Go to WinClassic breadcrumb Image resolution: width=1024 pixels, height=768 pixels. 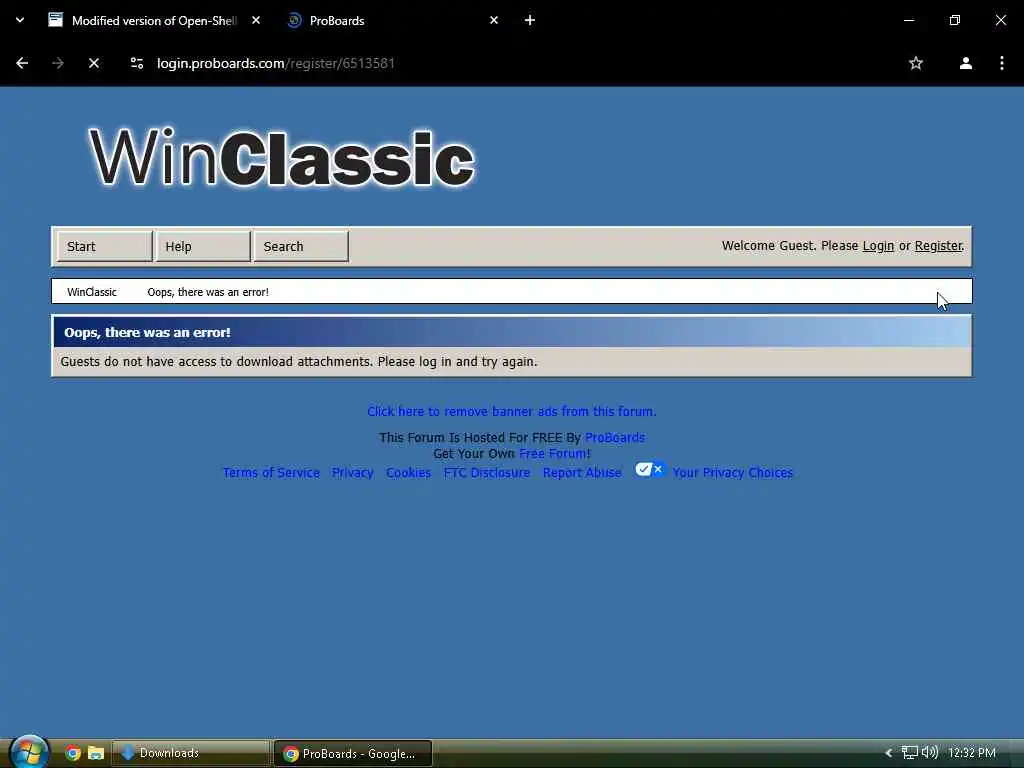[x=91, y=292]
